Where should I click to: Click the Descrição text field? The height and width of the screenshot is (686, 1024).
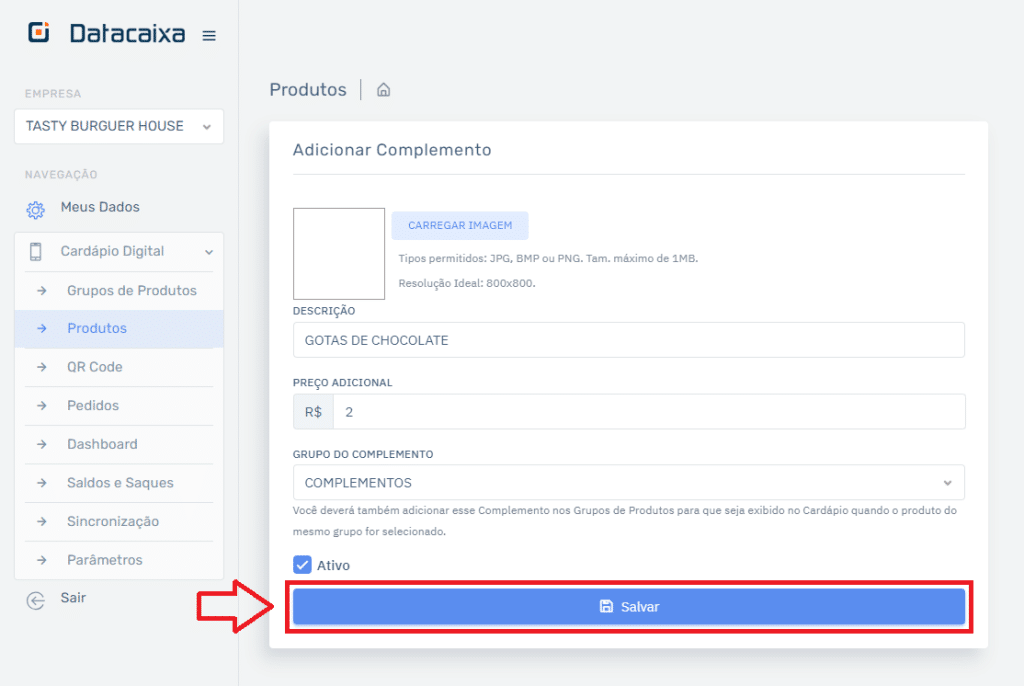[x=628, y=340]
